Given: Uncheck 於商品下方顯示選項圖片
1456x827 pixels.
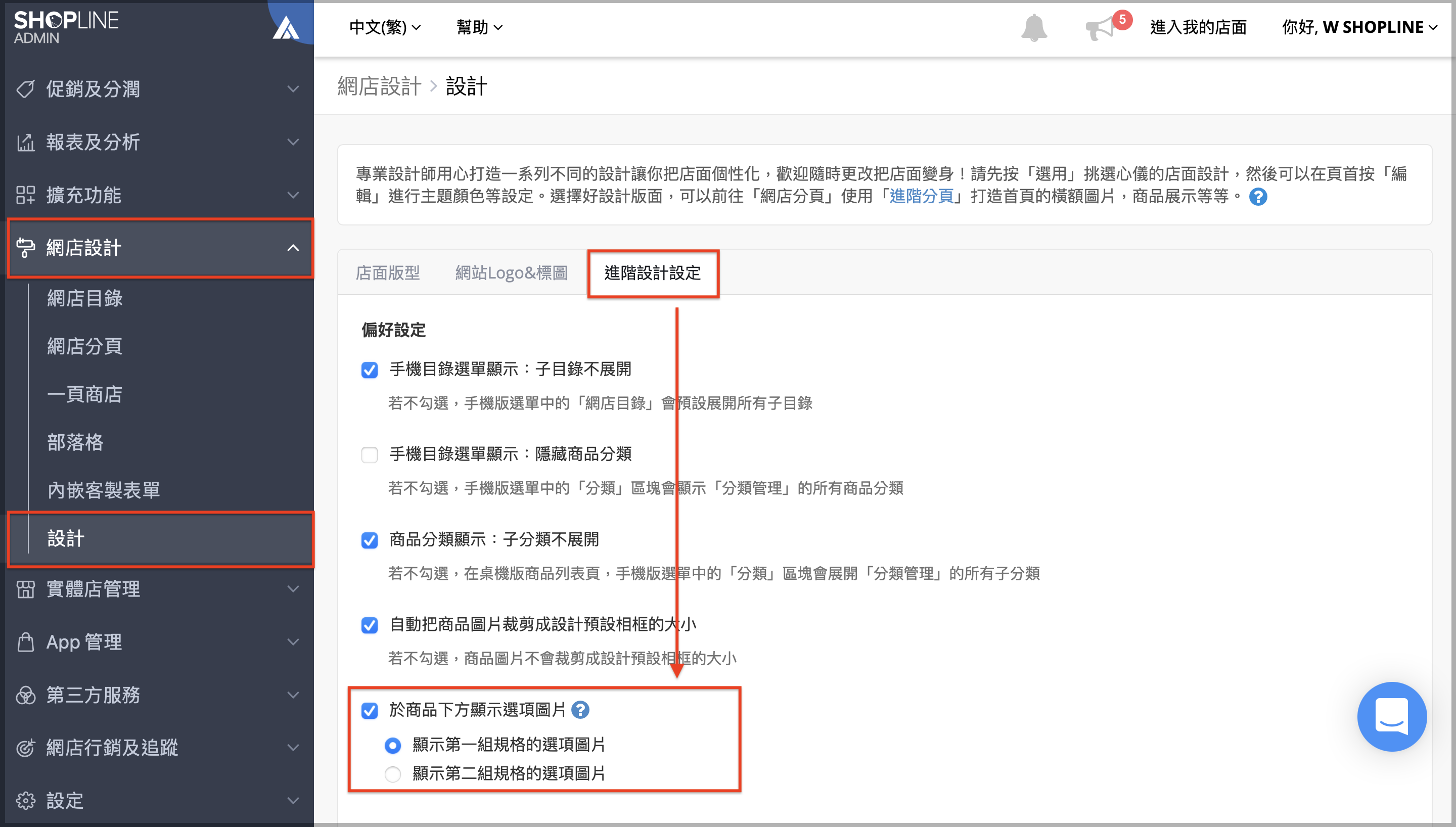Looking at the screenshot, I should (x=370, y=710).
